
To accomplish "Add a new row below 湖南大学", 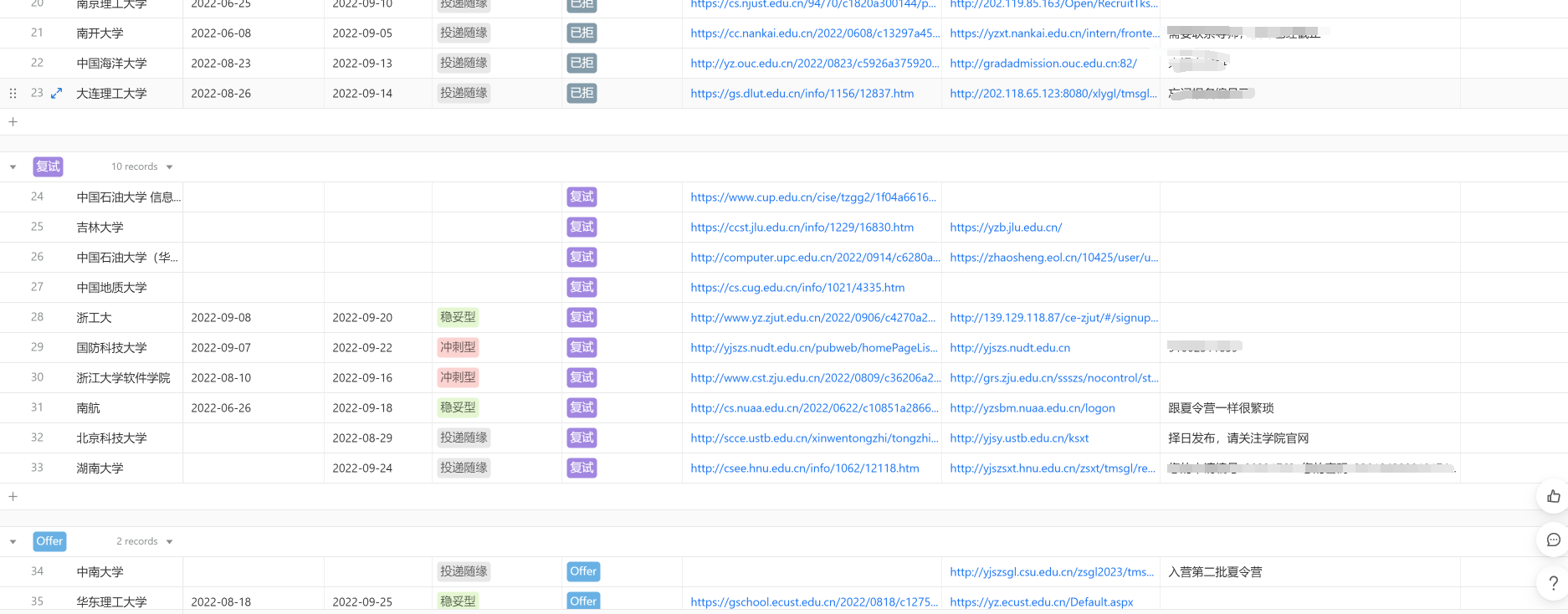I will pos(13,497).
